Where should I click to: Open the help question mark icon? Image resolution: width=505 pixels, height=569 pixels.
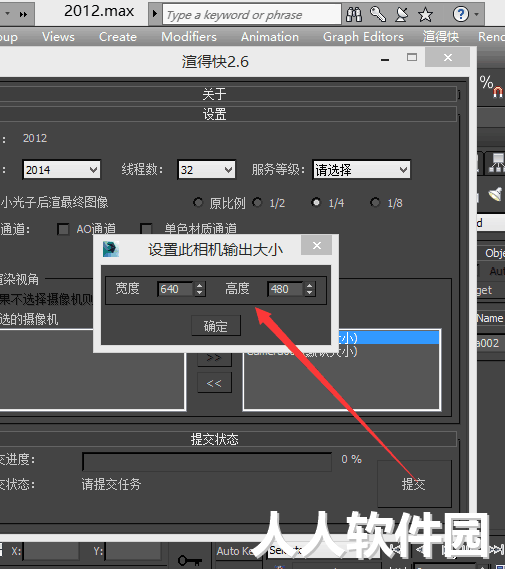point(461,15)
